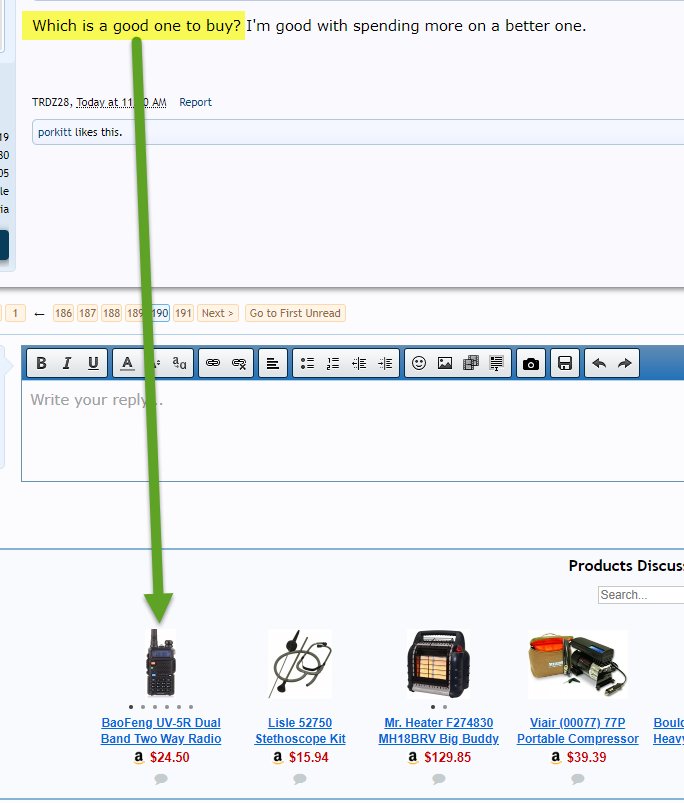Click the $15.94 price

(308, 757)
